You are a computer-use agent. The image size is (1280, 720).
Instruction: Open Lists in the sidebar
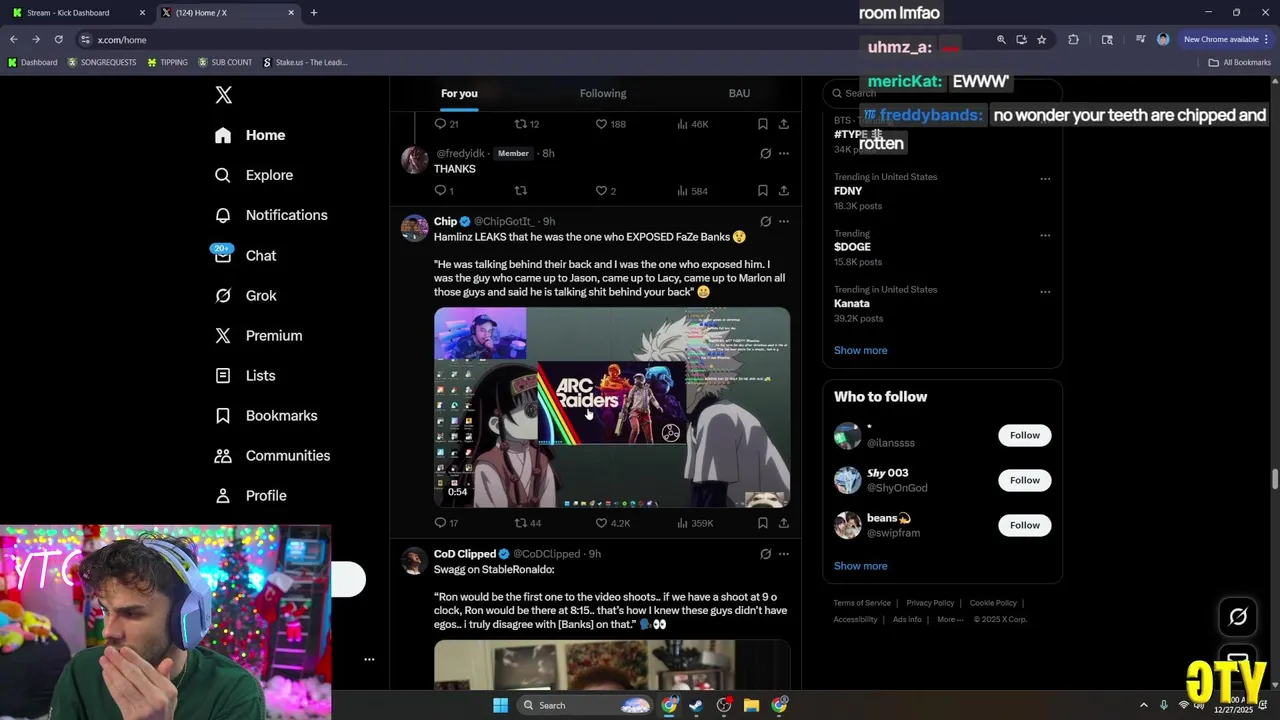(x=245, y=375)
